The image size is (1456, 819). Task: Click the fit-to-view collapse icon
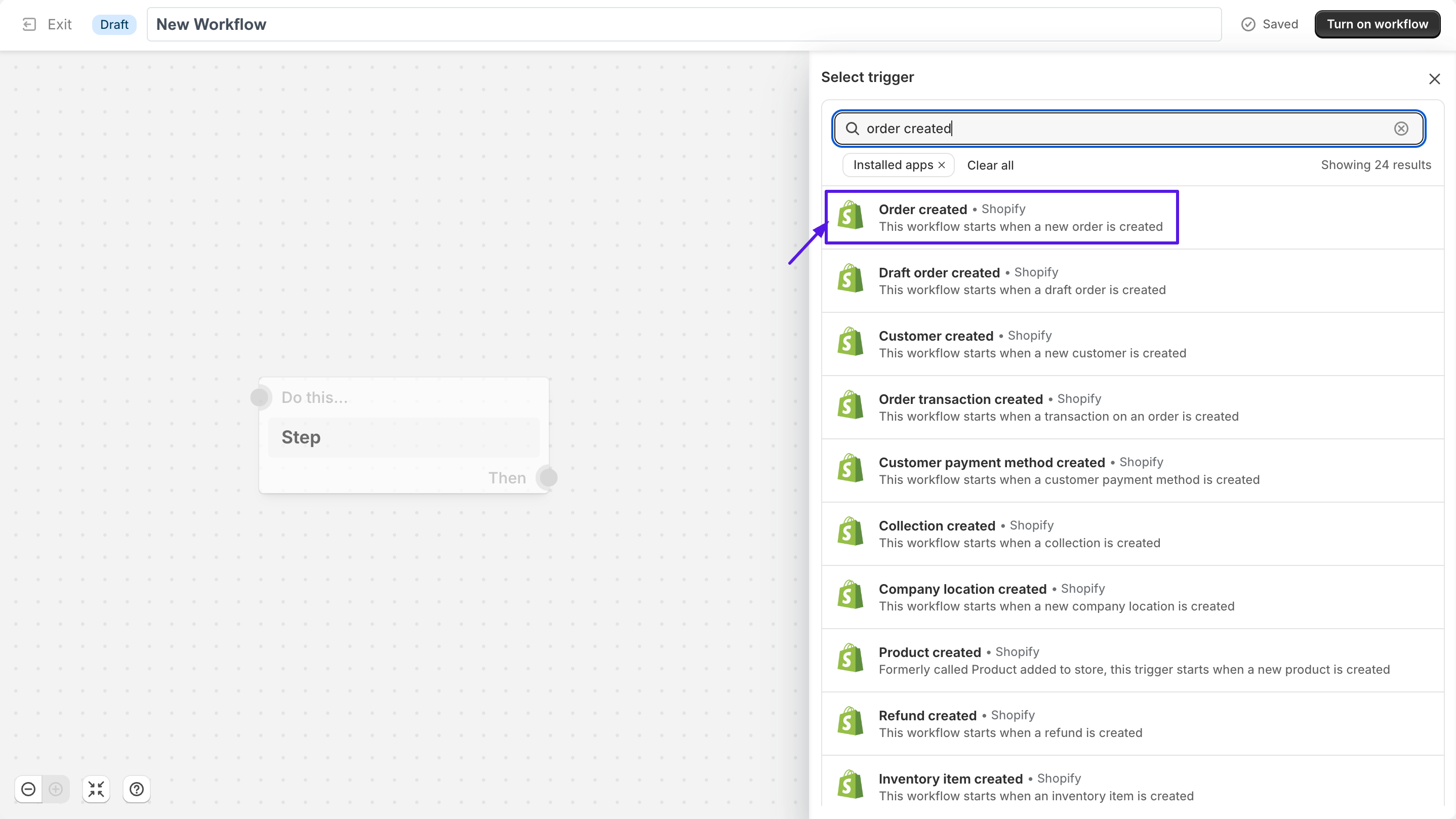coord(96,789)
